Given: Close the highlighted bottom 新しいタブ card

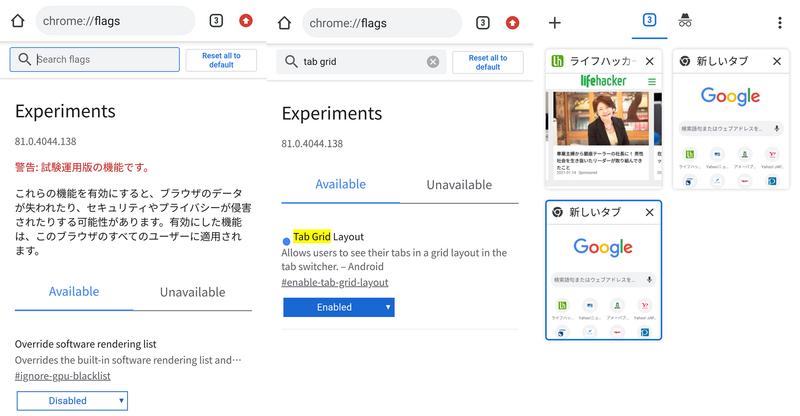Looking at the screenshot, I should (649, 212).
